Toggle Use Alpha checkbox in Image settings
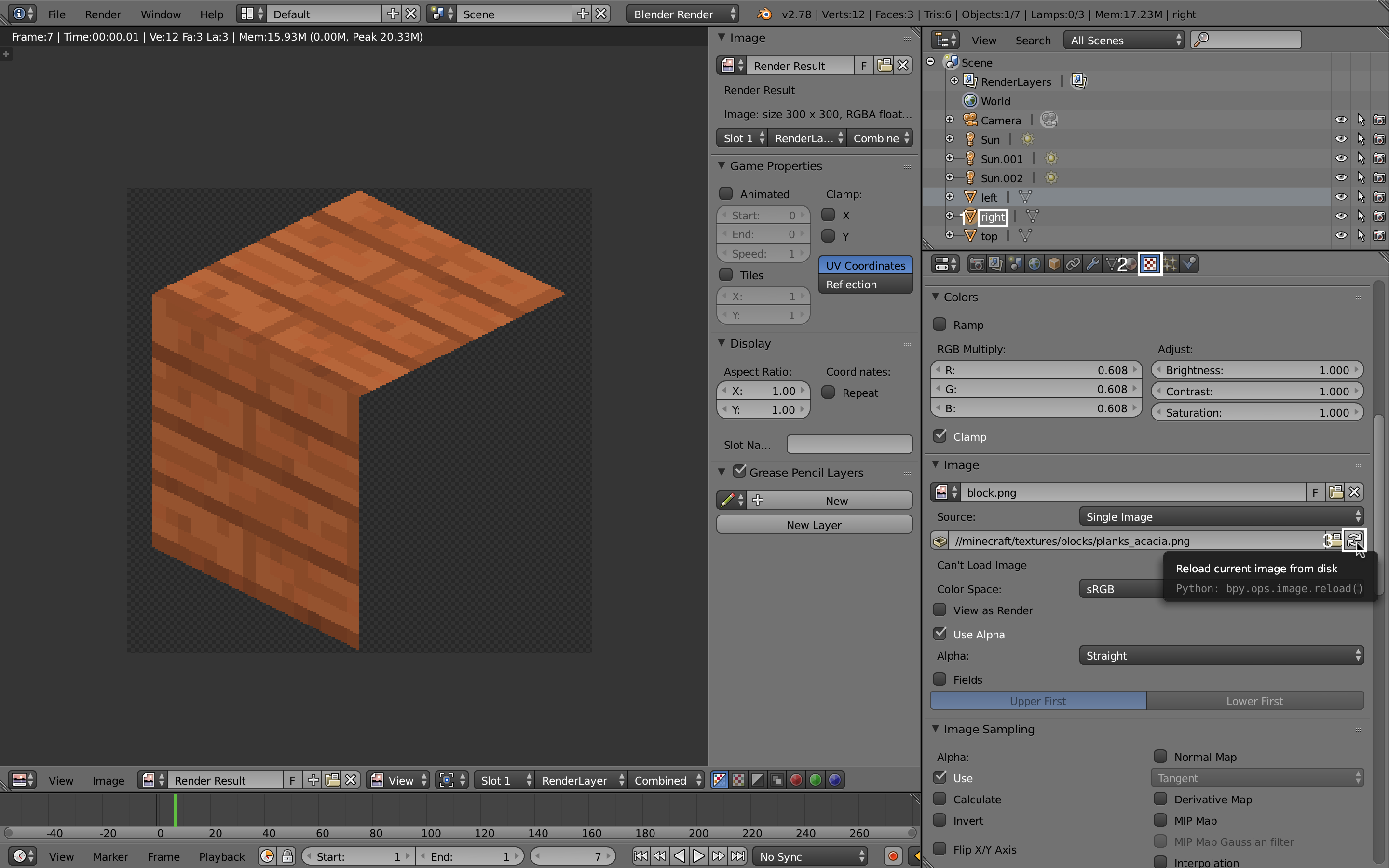Viewport: 1389px width, 868px height. (x=940, y=633)
